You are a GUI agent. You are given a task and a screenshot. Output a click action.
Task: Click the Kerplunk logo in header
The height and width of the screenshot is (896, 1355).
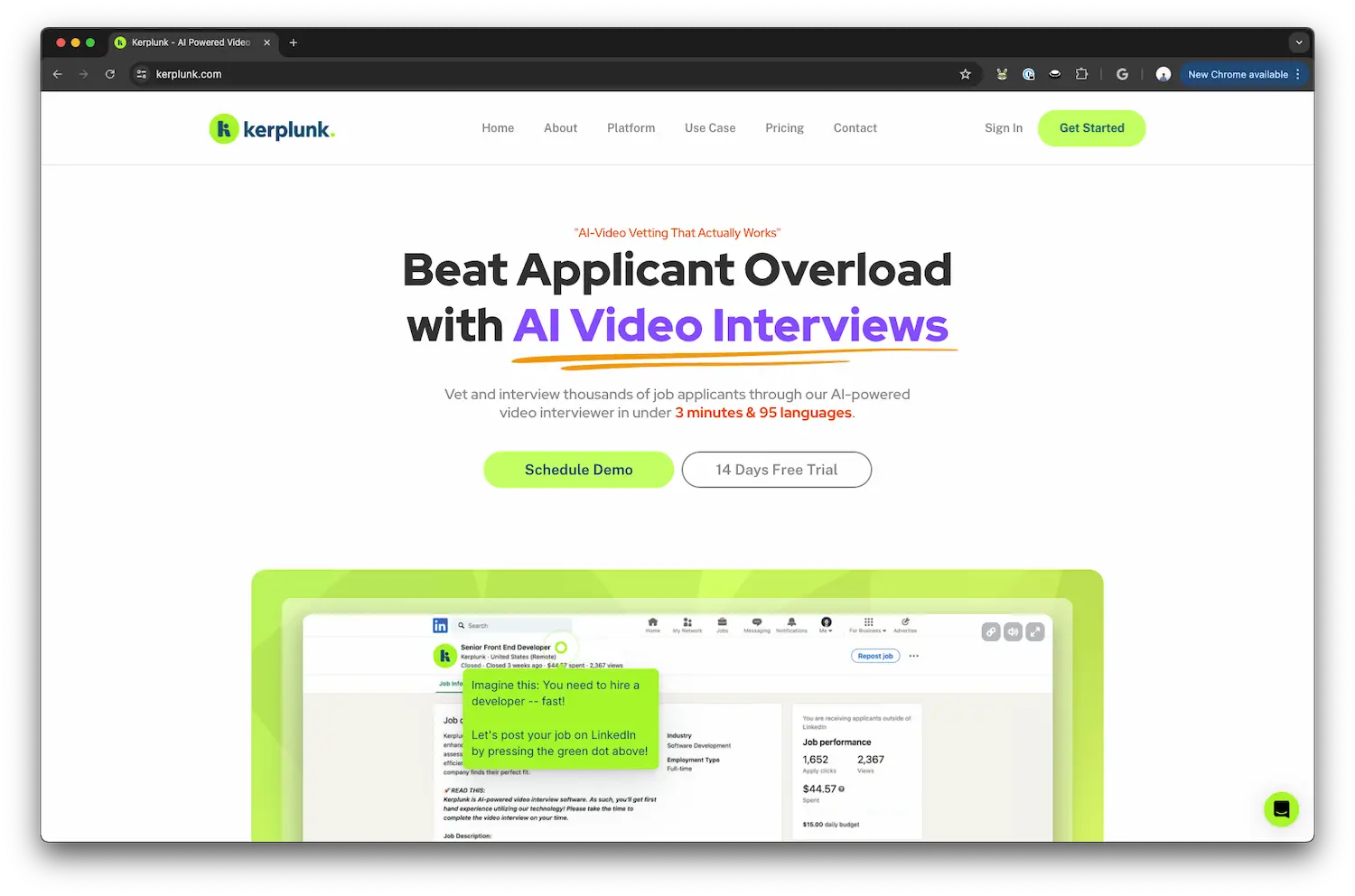point(272,129)
